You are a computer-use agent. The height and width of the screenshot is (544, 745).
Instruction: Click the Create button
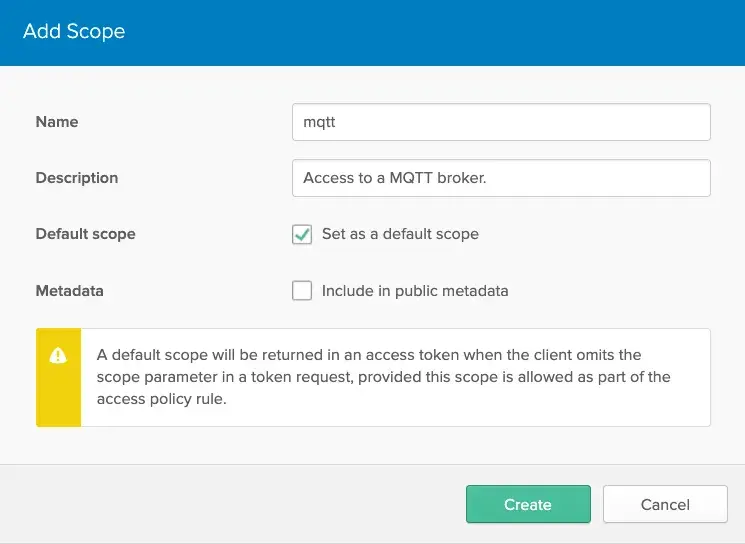pos(528,504)
